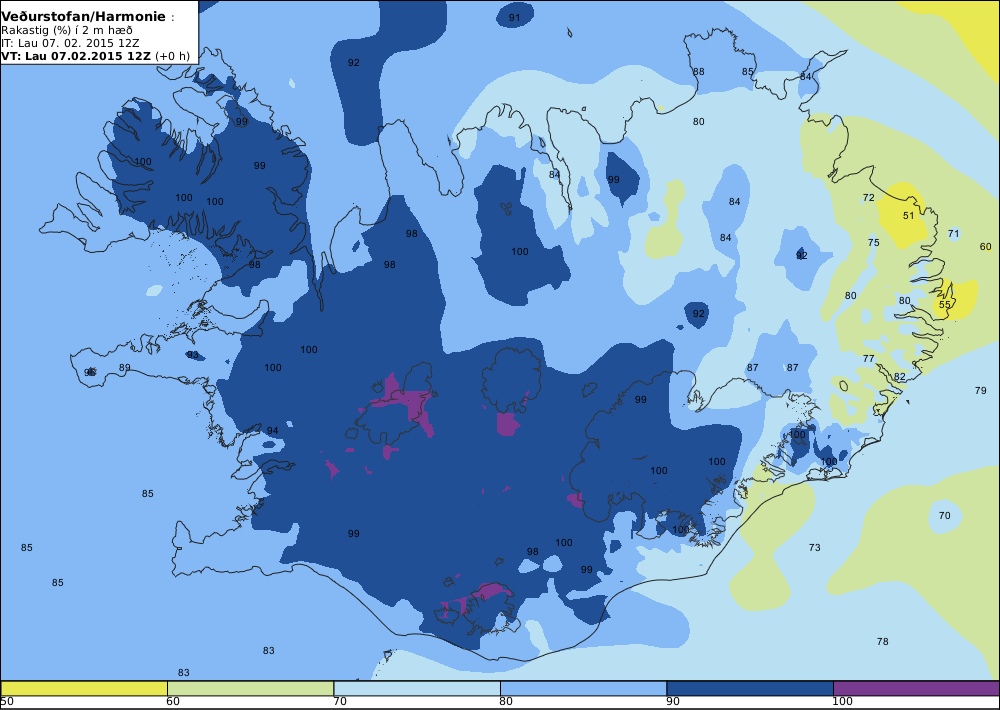Select the map value "89" on western peninsula

124,367
